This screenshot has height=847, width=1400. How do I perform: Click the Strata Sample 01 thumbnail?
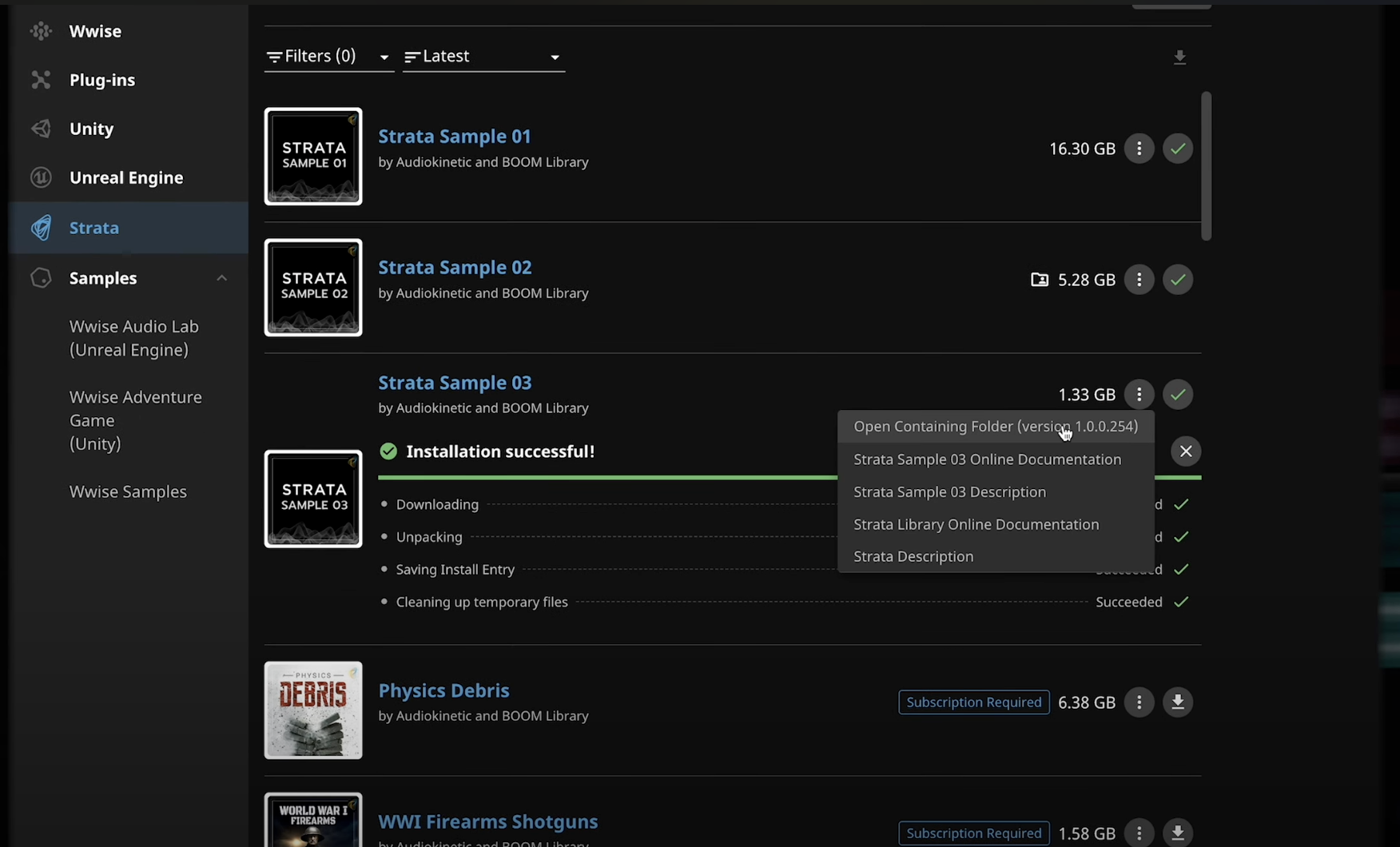click(x=313, y=157)
